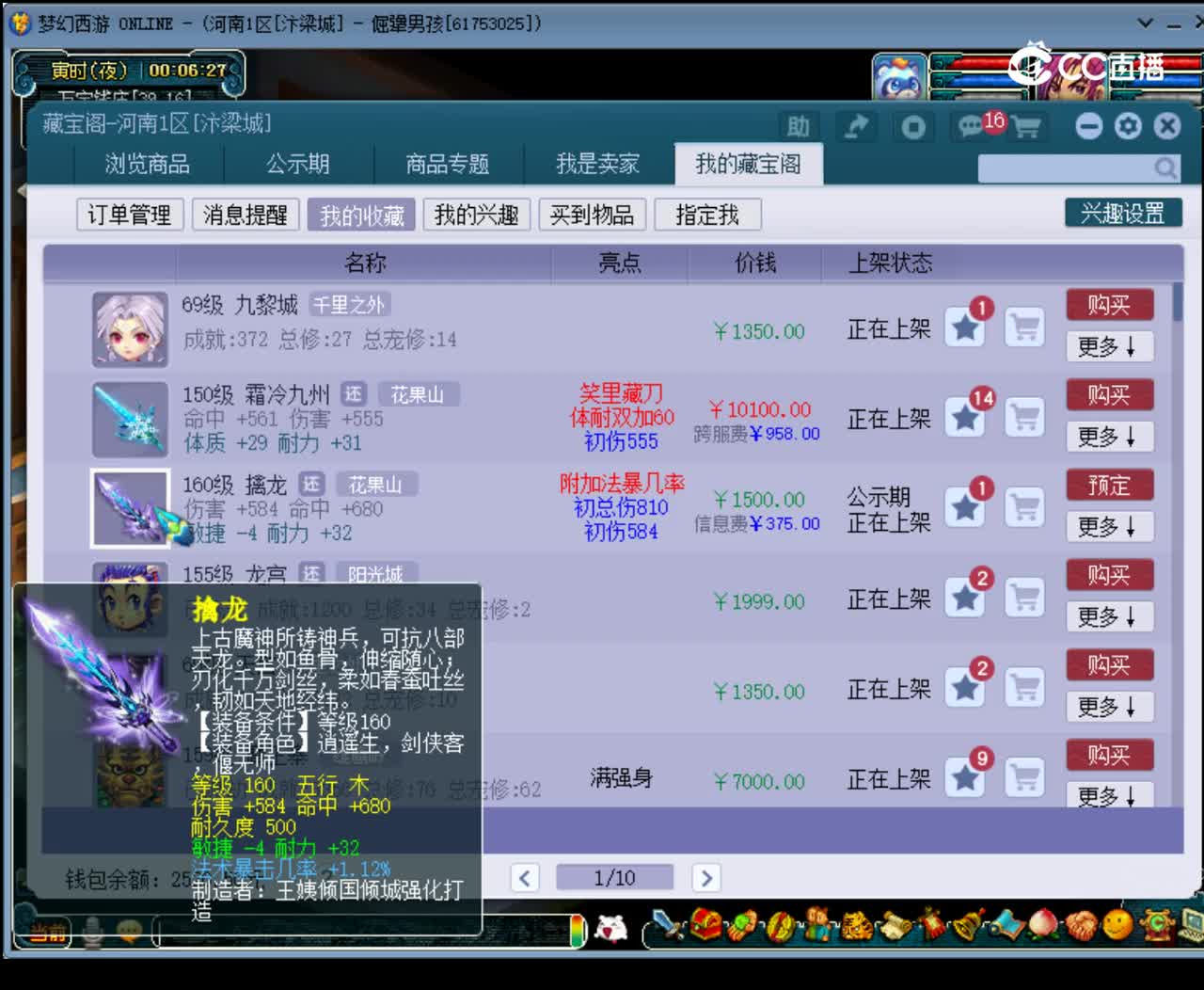
Task: Click the peach icon in bottom toolbar
Action: 1042,925
